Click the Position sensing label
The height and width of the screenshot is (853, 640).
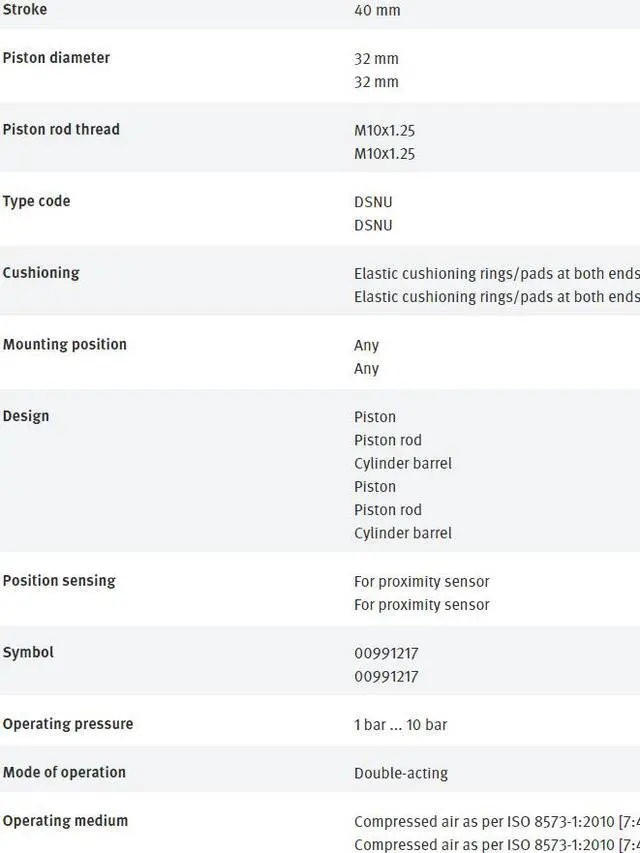[x=59, y=581]
